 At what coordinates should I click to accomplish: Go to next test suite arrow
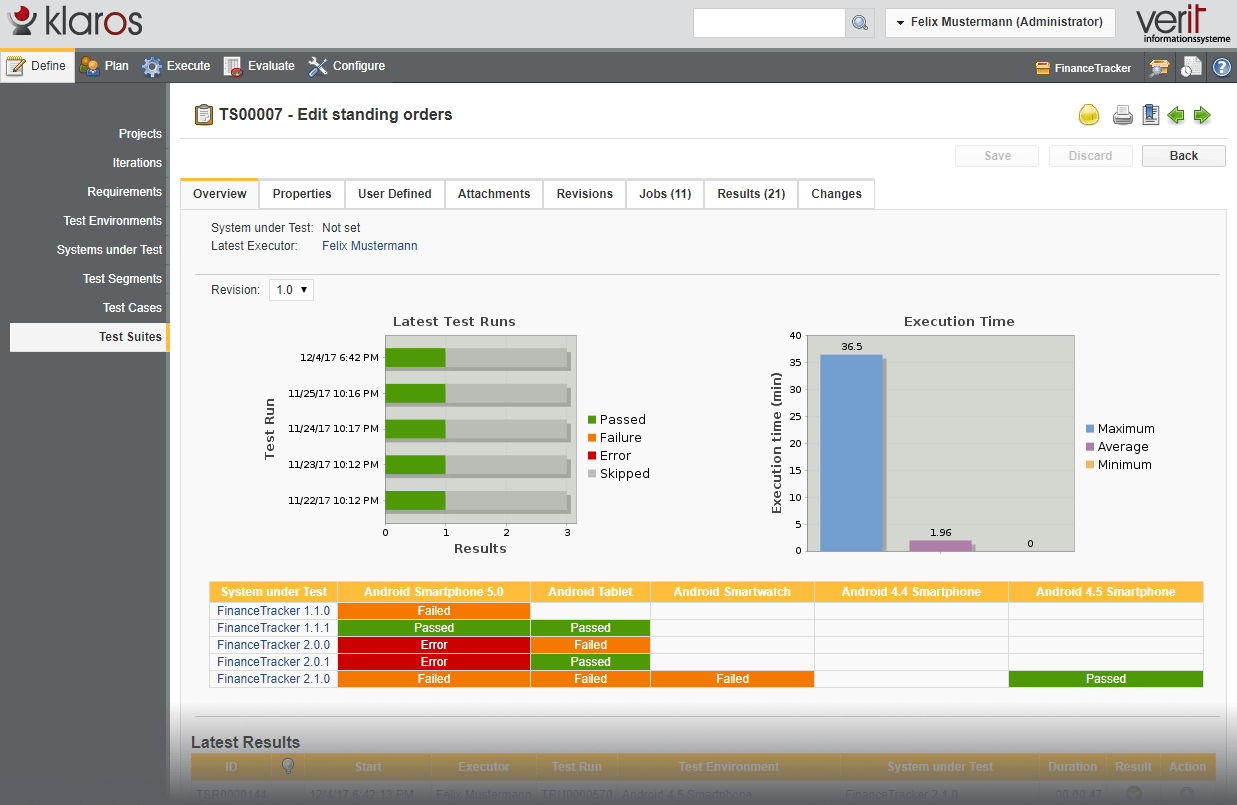pyautogui.click(x=1202, y=115)
